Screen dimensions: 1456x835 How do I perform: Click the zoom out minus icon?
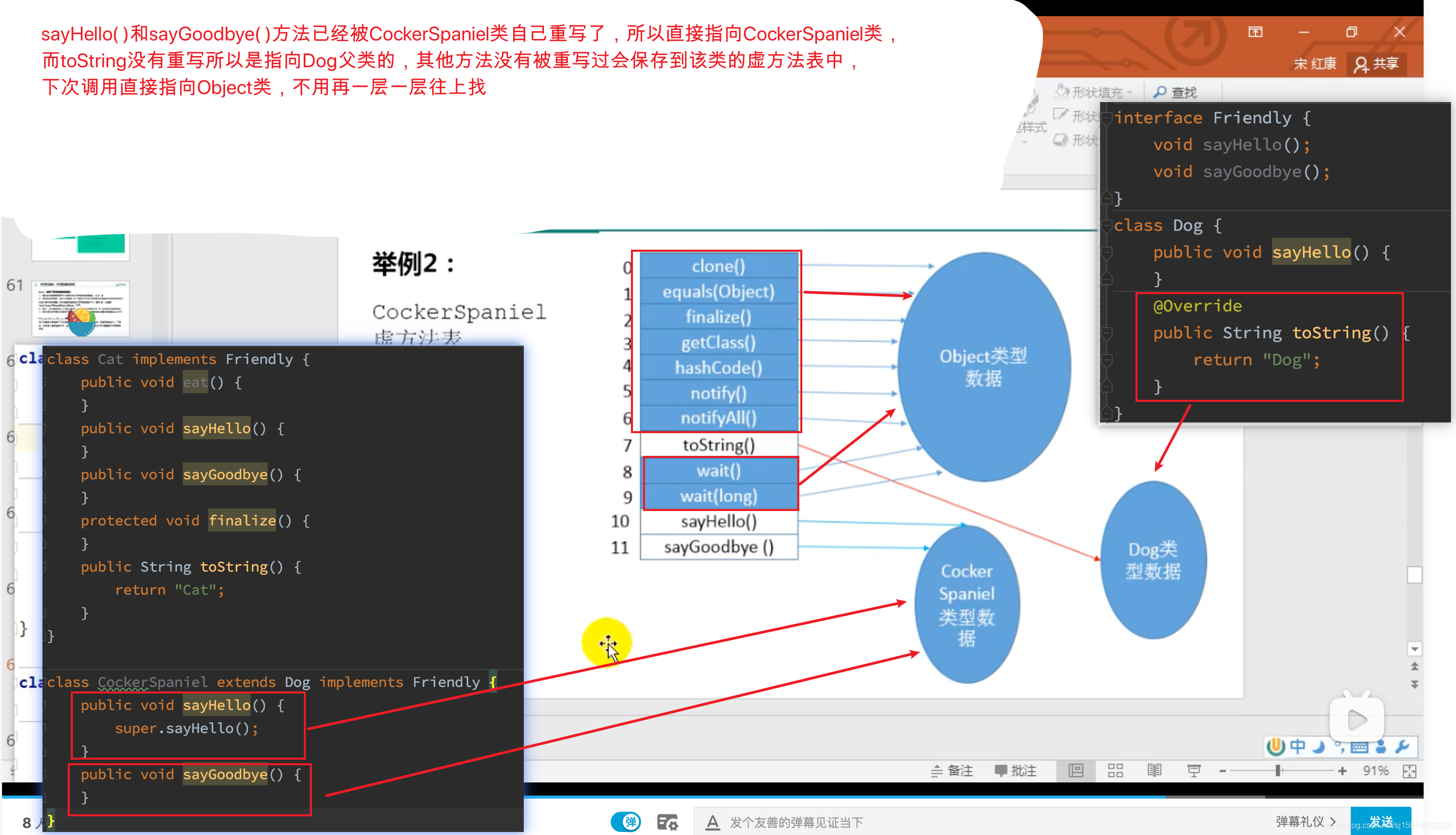[1222, 771]
